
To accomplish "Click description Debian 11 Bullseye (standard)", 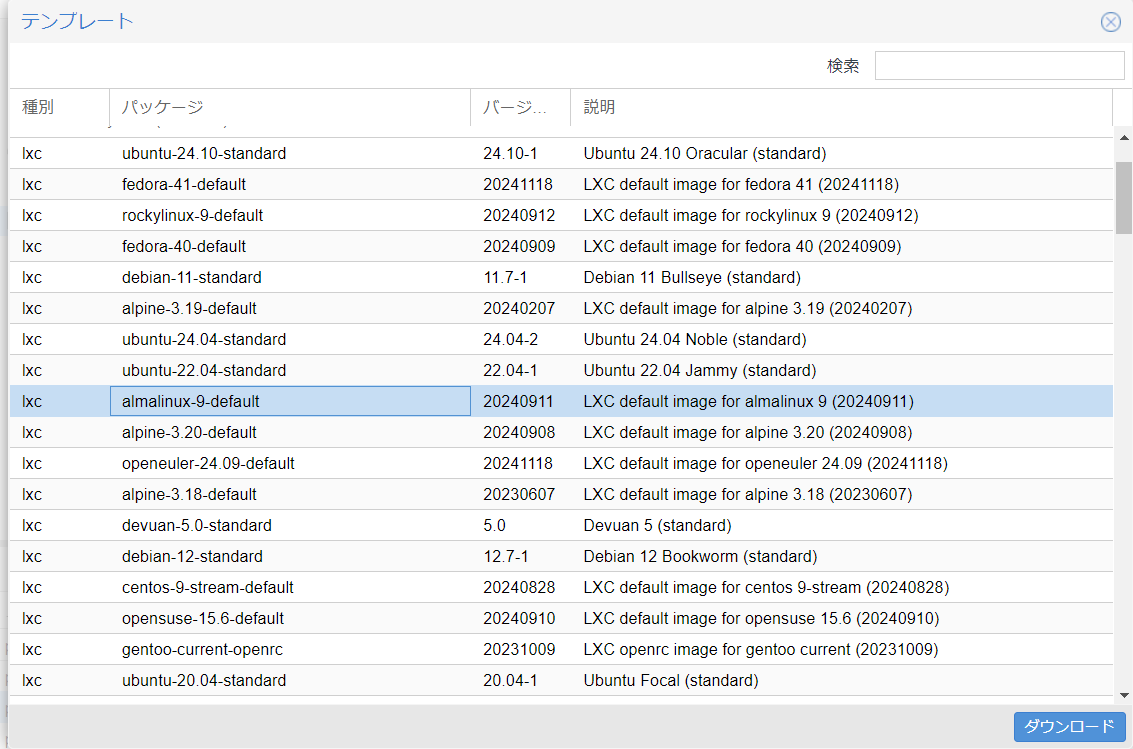I will tap(692, 277).
